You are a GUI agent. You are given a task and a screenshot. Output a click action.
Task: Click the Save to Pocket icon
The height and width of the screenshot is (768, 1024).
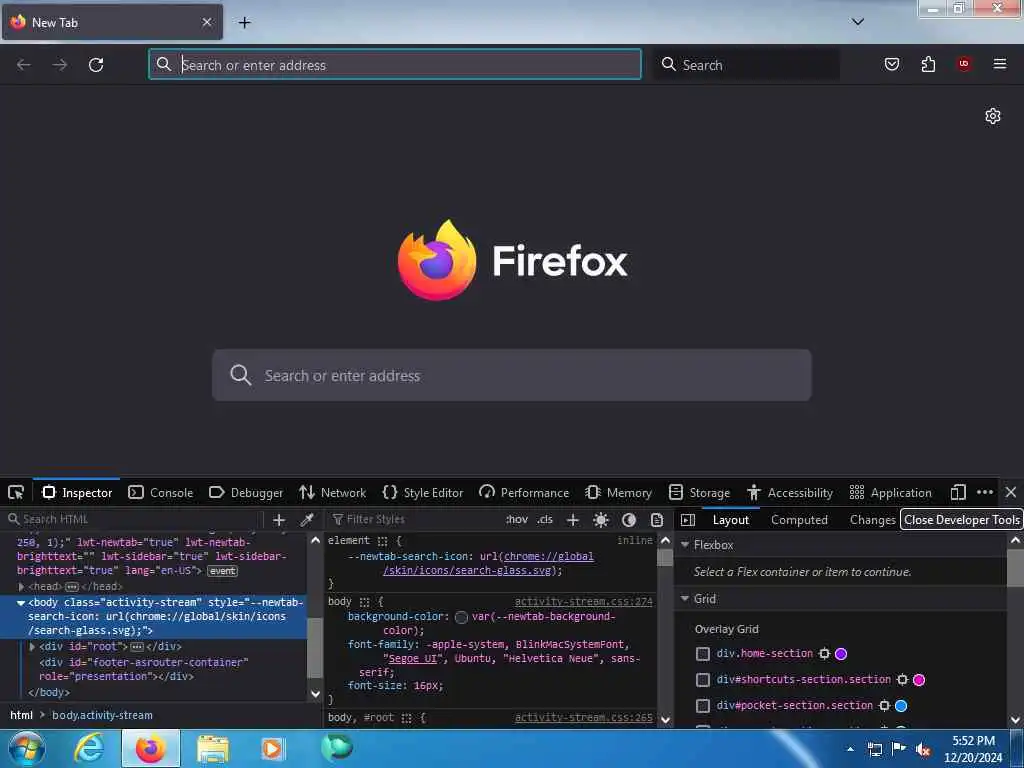[x=892, y=64]
